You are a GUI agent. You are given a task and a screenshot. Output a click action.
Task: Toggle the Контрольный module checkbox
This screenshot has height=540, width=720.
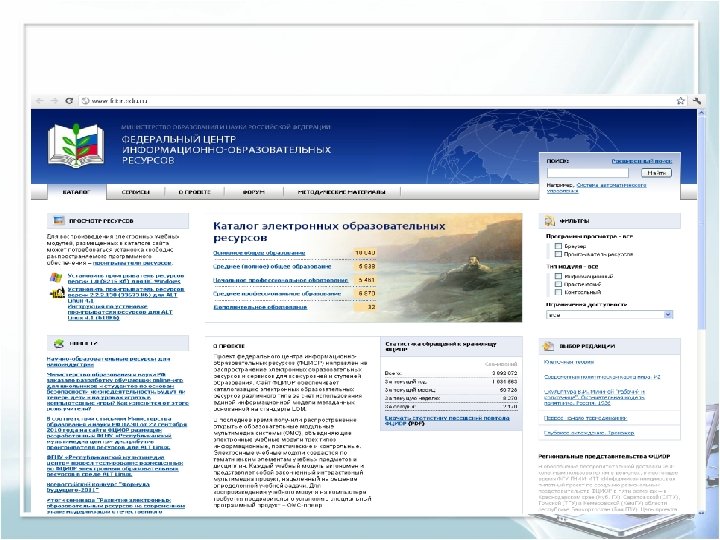pyautogui.click(x=558, y=292)
